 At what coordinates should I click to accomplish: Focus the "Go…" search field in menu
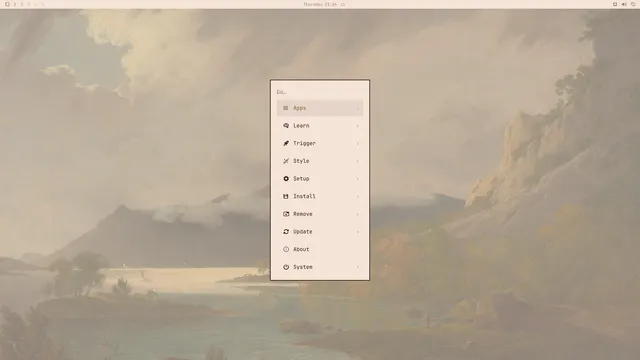point(320,92)
